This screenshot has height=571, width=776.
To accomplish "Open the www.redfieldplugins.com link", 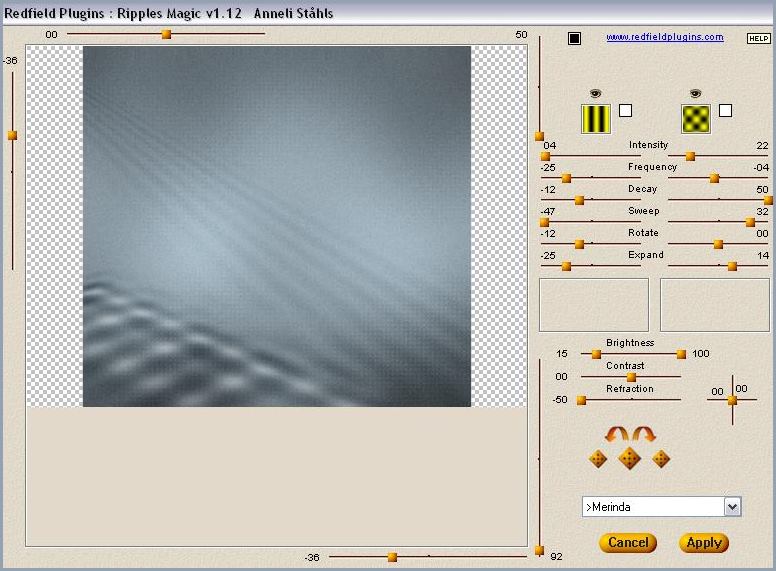I will 664,37.
